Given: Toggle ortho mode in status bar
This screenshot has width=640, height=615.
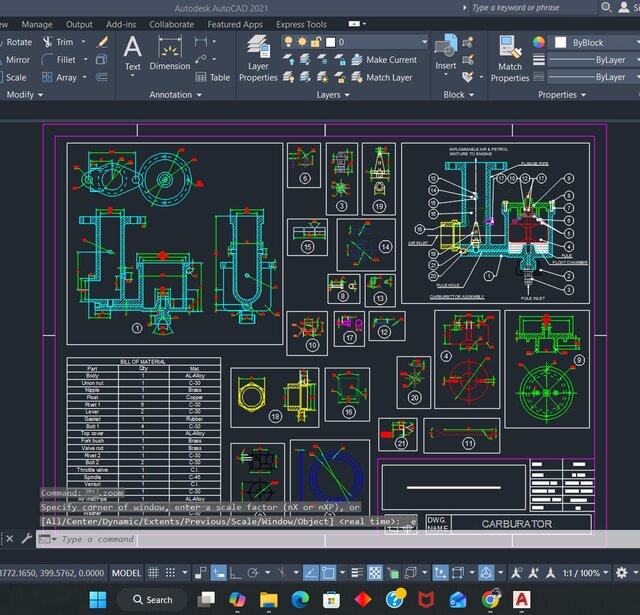Looking at the screenshot, I should coord(236,573).
